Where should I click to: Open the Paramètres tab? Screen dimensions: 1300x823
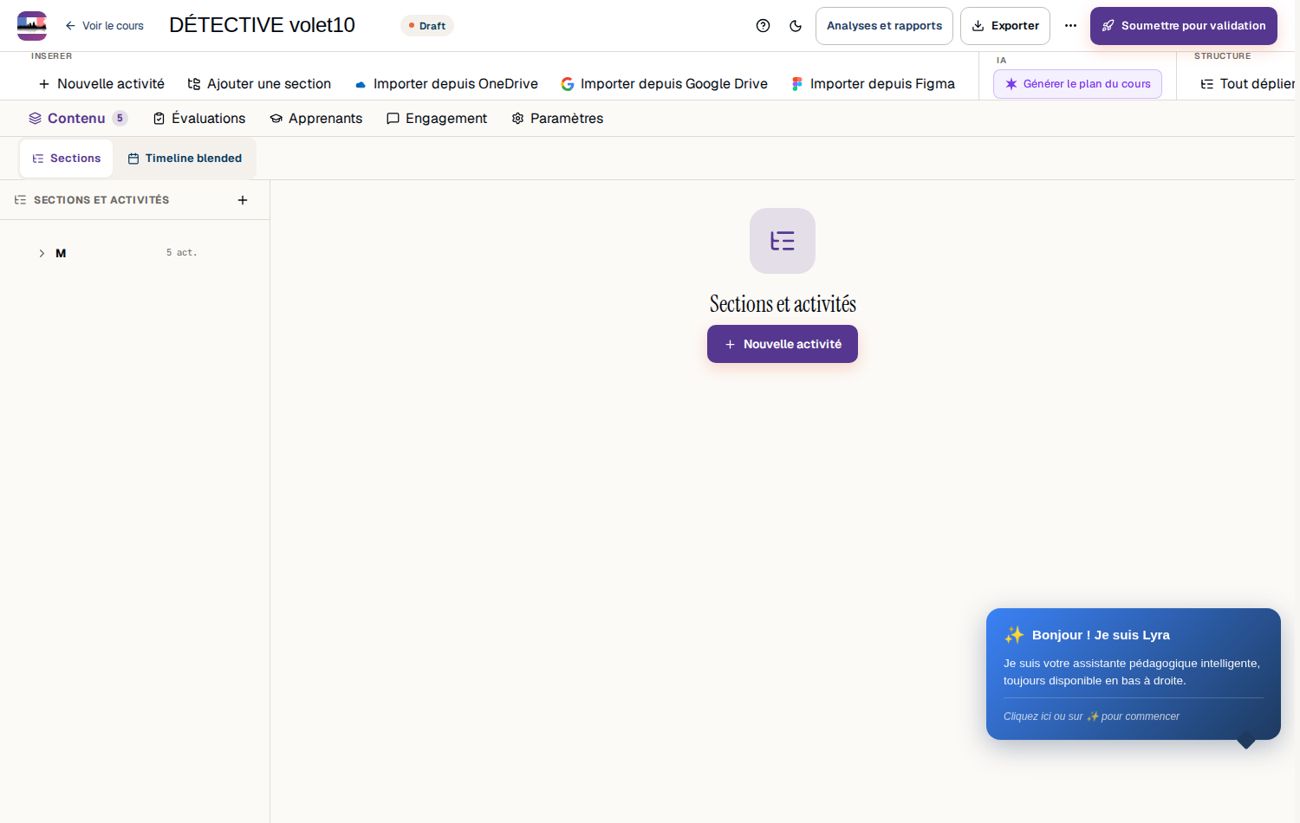(x=557, y=118)
